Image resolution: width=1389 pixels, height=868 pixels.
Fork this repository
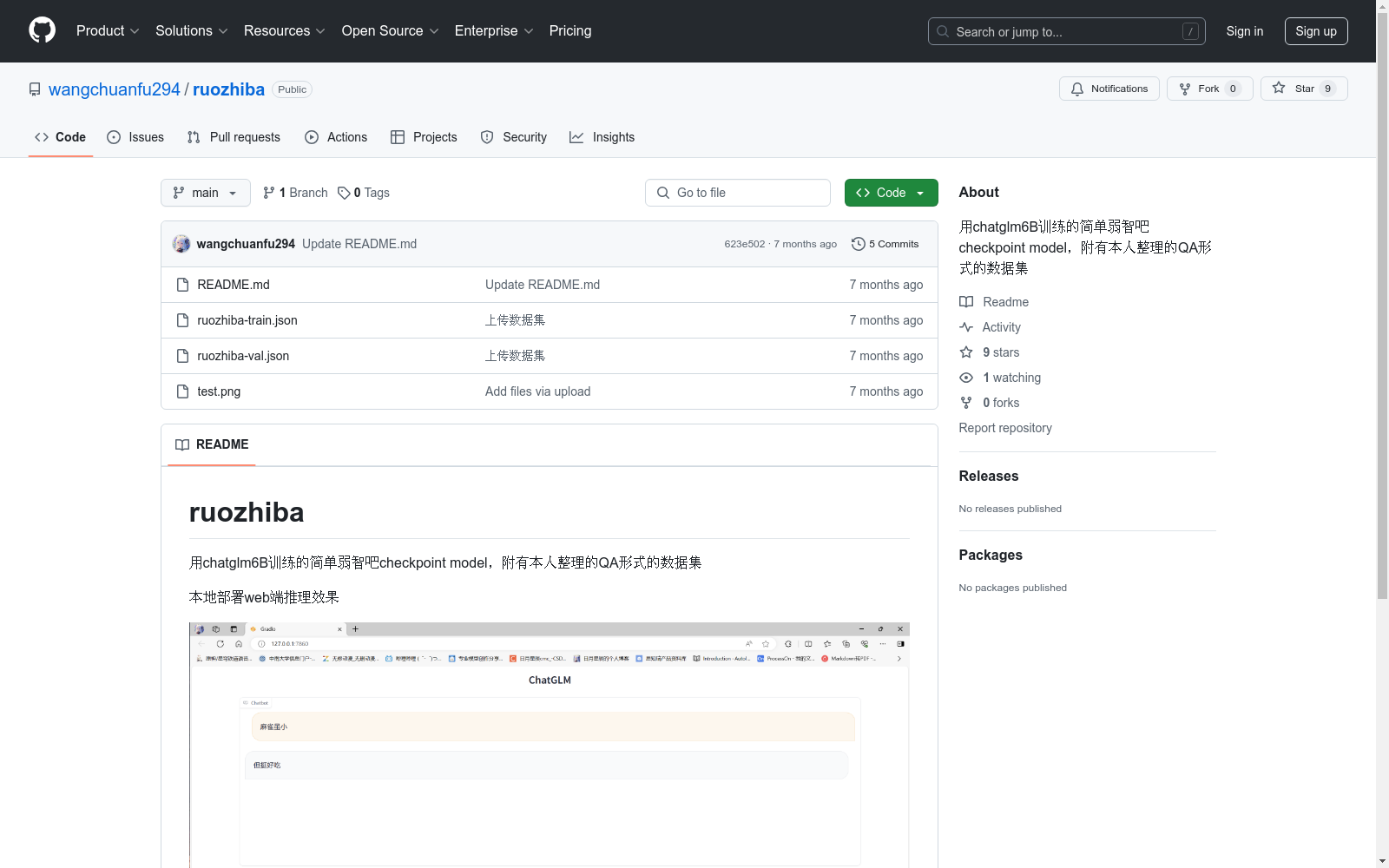point(1209,89)
